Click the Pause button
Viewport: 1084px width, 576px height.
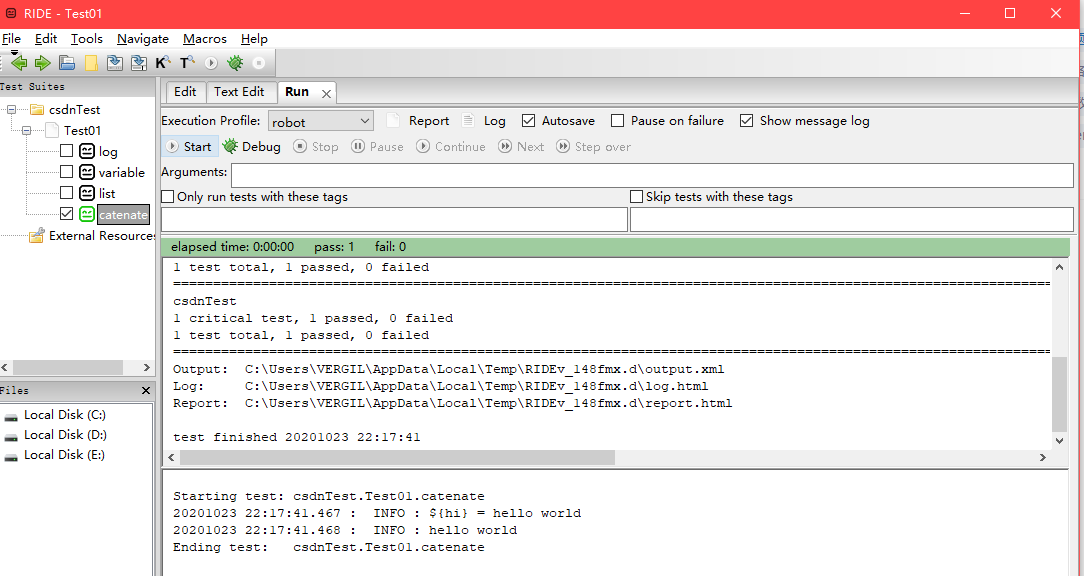[377, 147]
